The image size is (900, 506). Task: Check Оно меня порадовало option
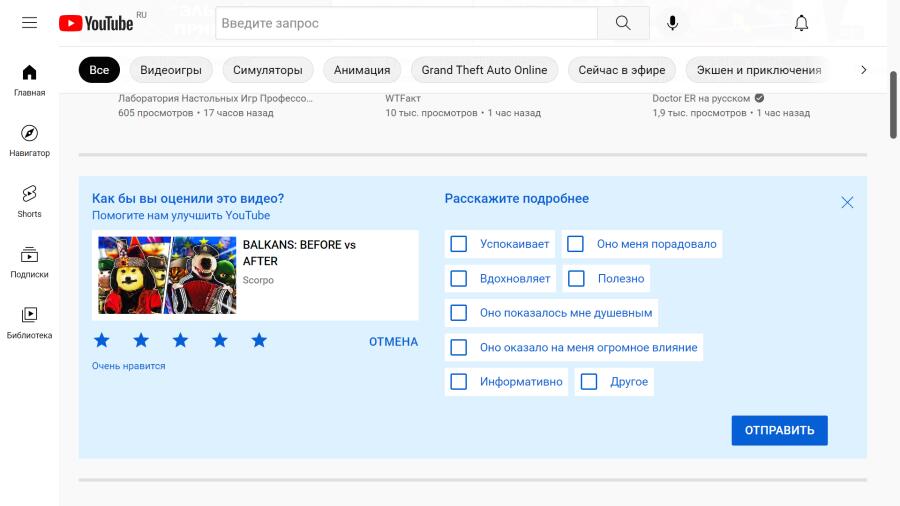[x=575, y=244]
